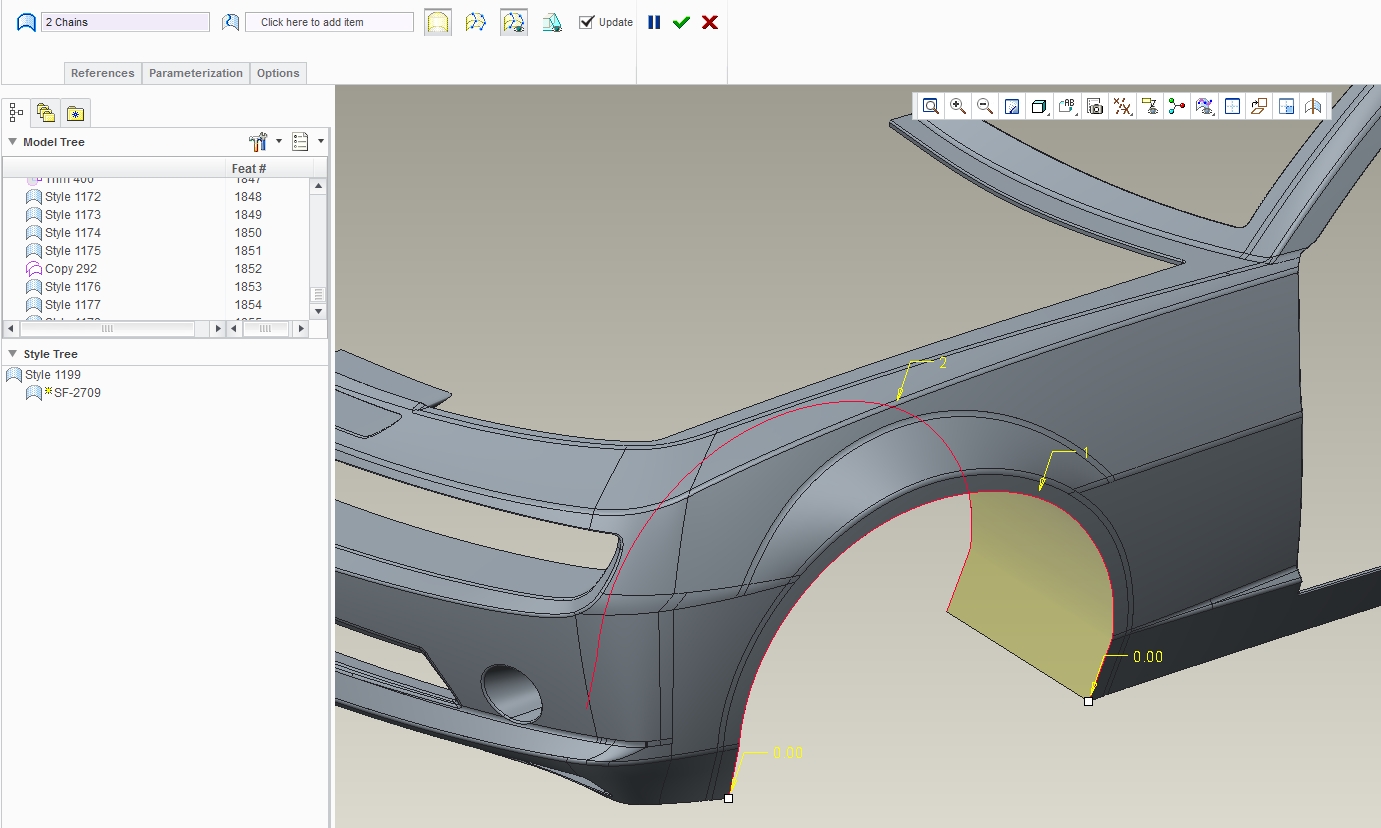Click feature number 1848
The height and width of the screenshot is (828, 1381).
click(x=248, y=197)
